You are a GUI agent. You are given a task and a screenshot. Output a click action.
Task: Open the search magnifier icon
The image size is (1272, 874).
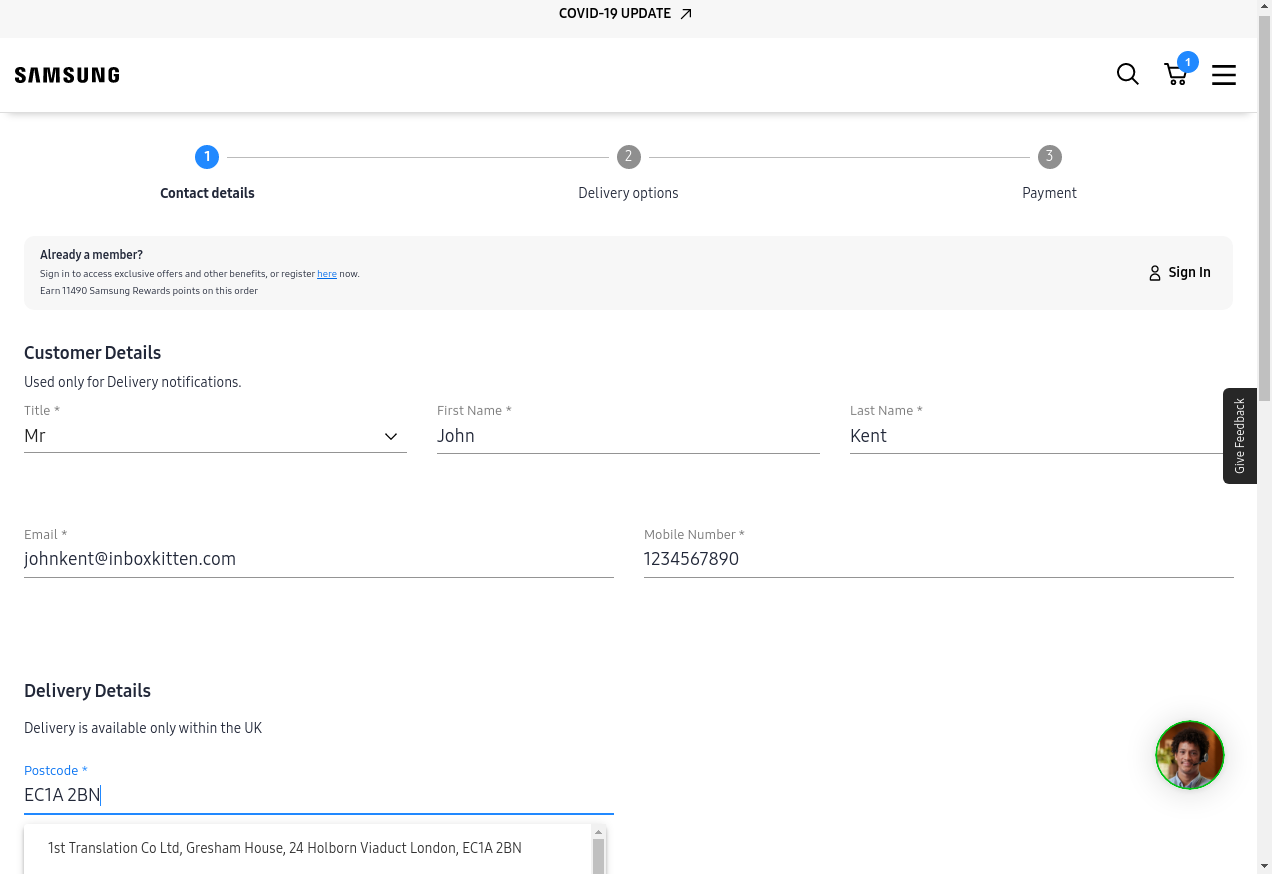[x=1127, y=75]
